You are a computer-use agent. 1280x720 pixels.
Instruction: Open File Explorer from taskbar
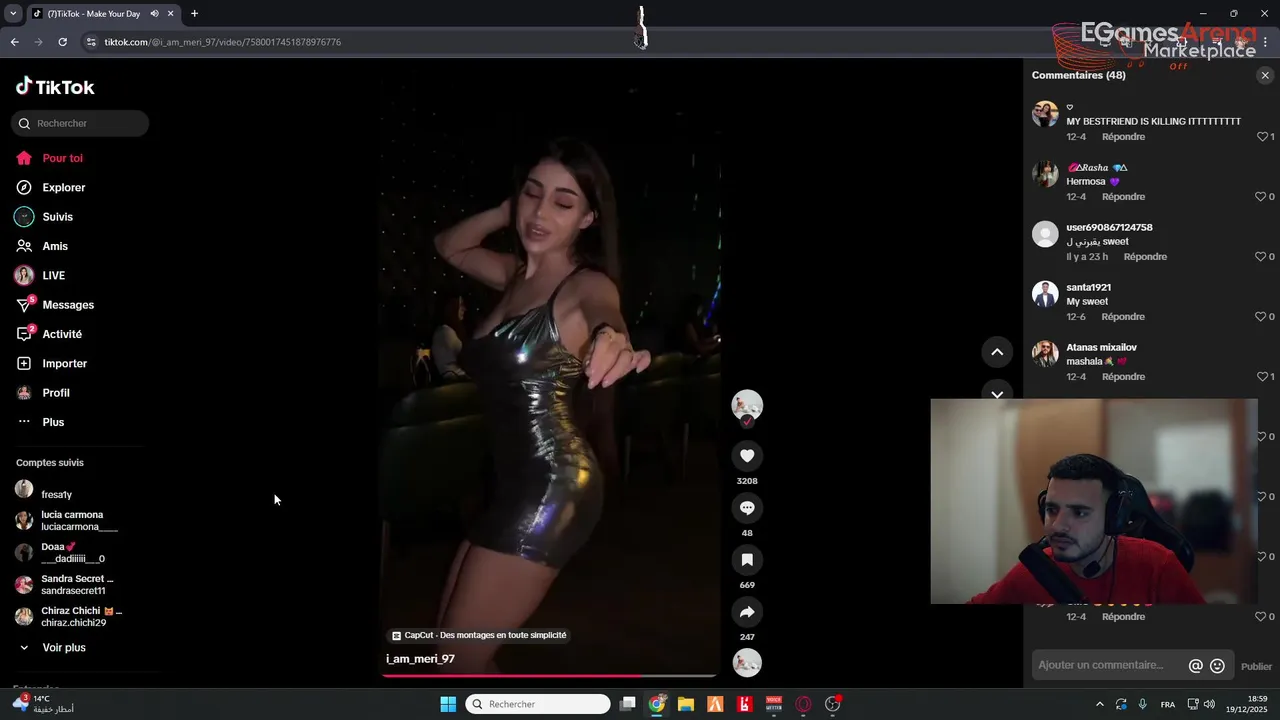click(x=686, y=704)
